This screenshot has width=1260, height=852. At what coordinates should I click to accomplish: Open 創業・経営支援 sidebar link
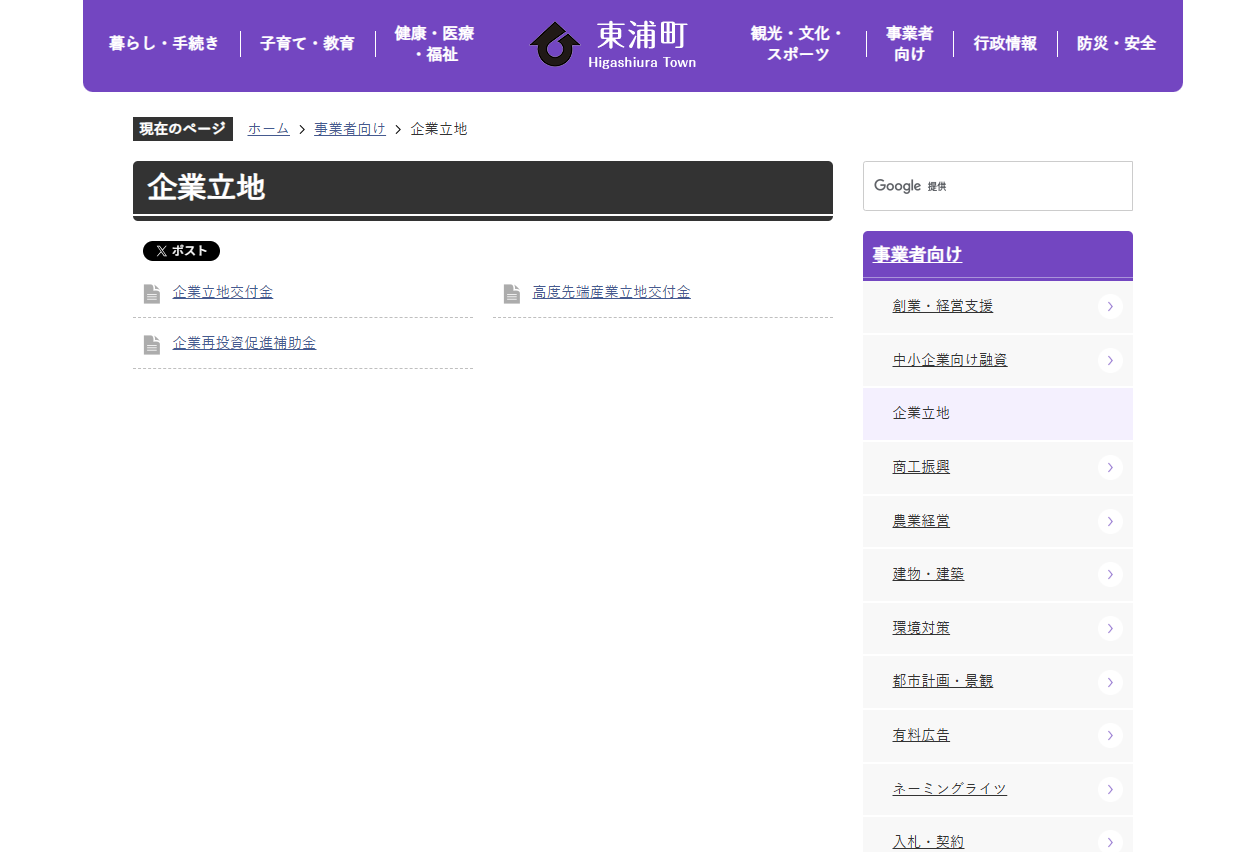[943, 306]
